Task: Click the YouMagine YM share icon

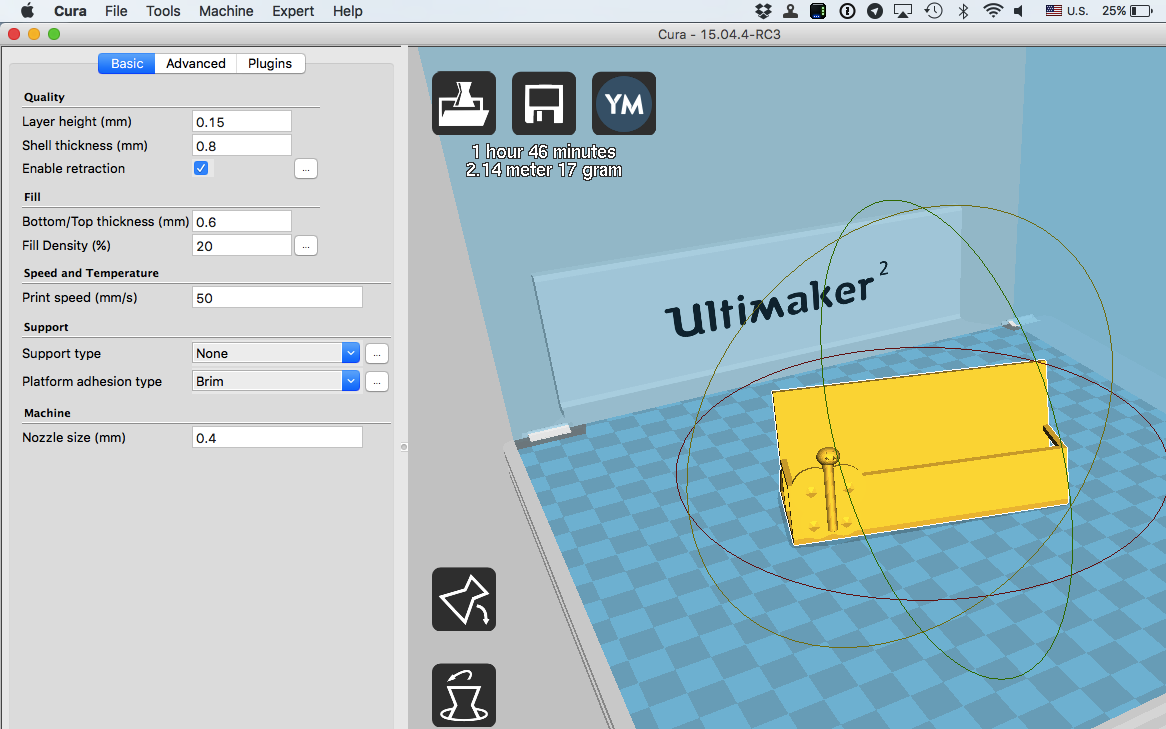Action: [624, 103]
